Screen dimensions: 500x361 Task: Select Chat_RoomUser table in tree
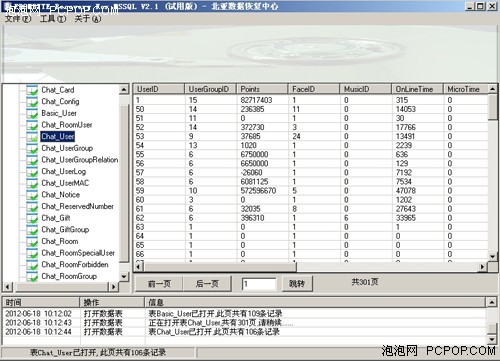click(67, 125)
